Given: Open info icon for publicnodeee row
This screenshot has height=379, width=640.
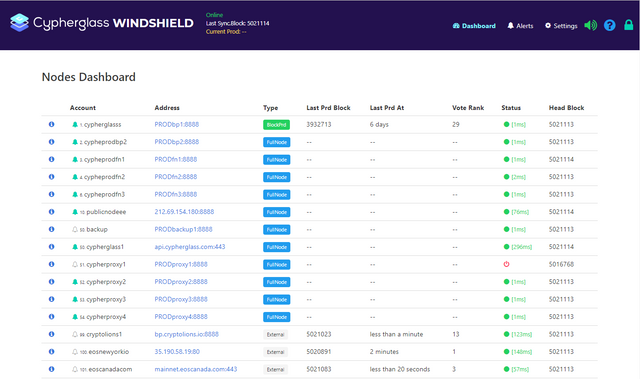Looking at the screenshot, I should 51,212.
